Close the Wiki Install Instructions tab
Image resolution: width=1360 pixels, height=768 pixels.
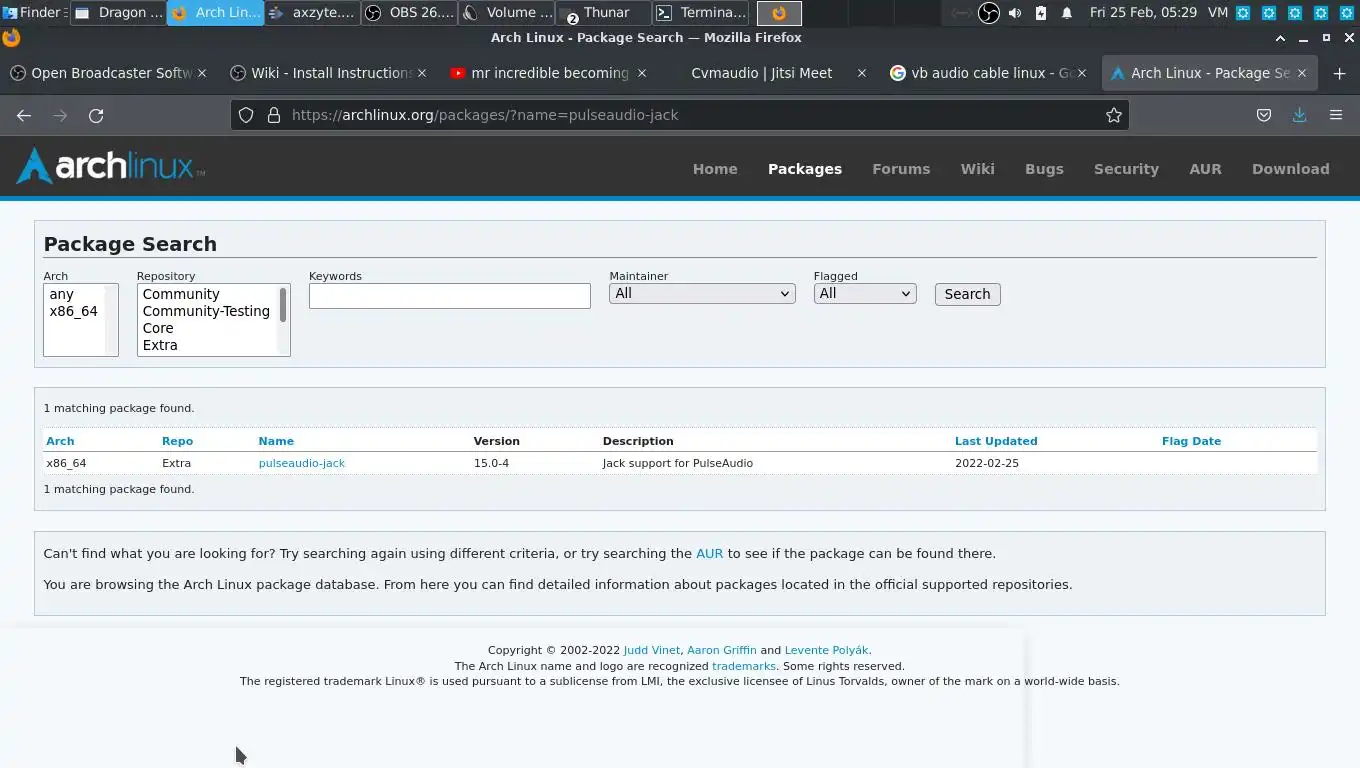[422, 73]
